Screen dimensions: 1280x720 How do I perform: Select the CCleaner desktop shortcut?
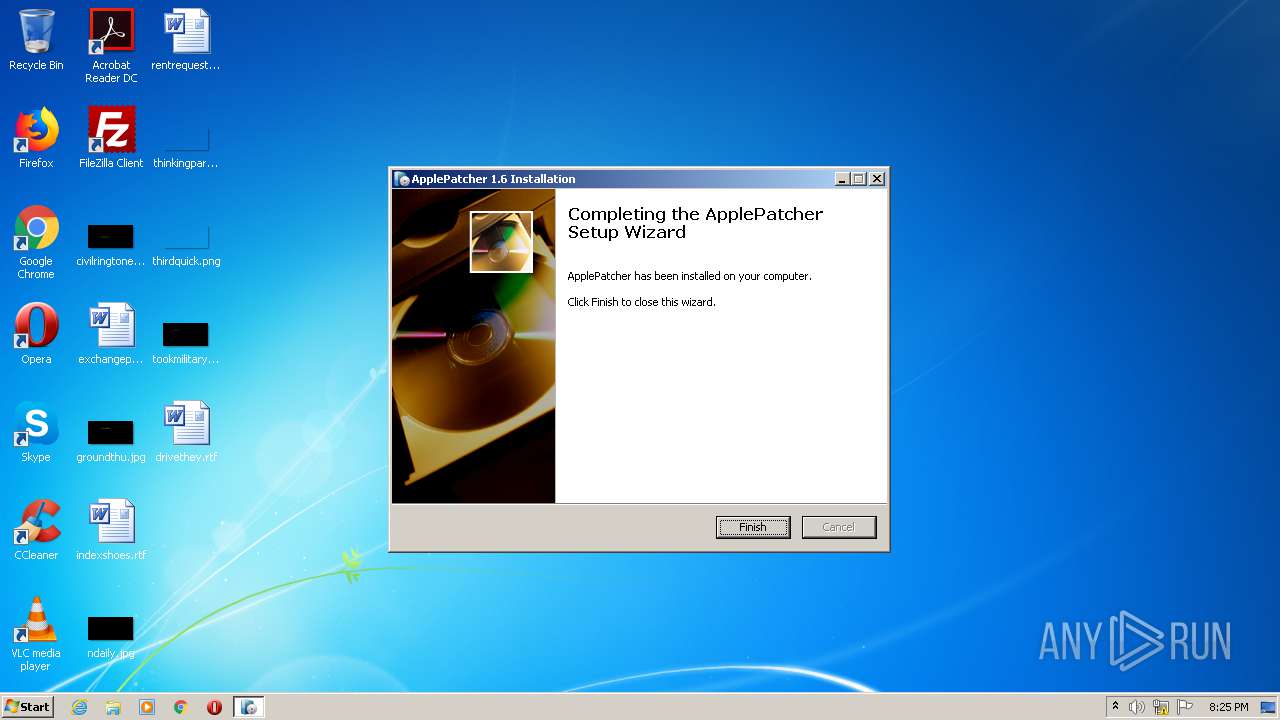pos(36,530)
